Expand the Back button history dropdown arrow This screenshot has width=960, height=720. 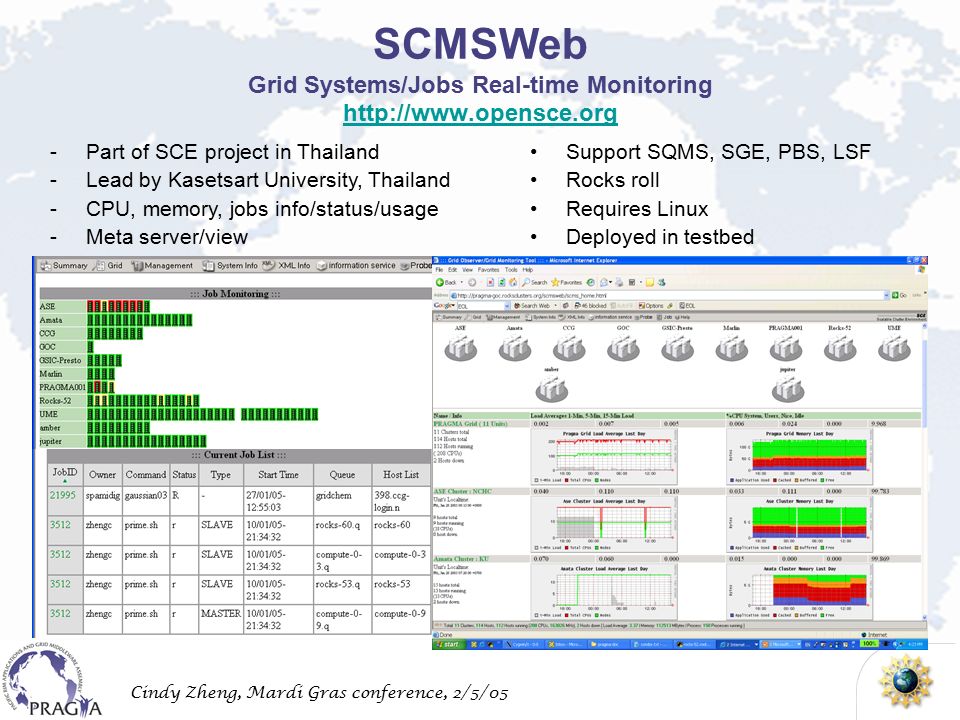462,282
